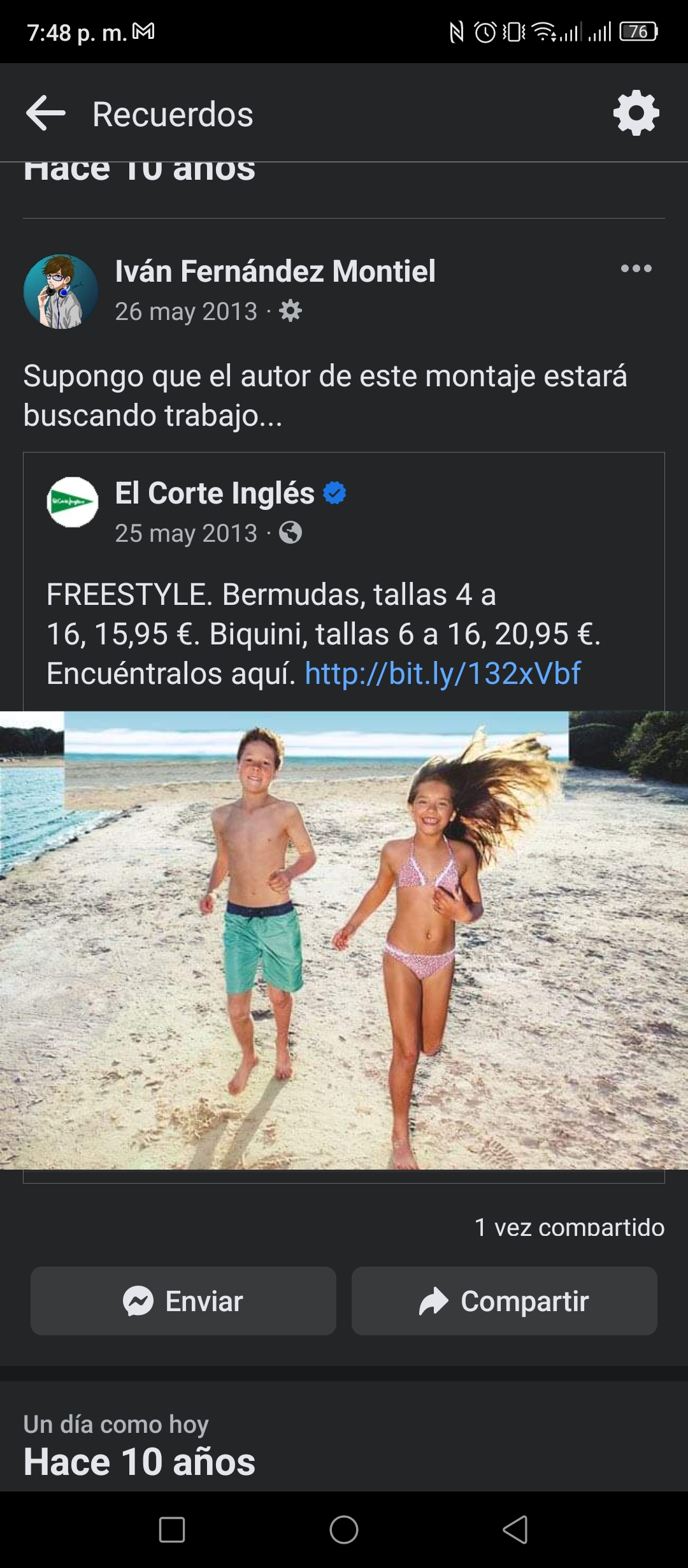
Task: Tap the Android recent apps square button
Action: coord(172,1530)
